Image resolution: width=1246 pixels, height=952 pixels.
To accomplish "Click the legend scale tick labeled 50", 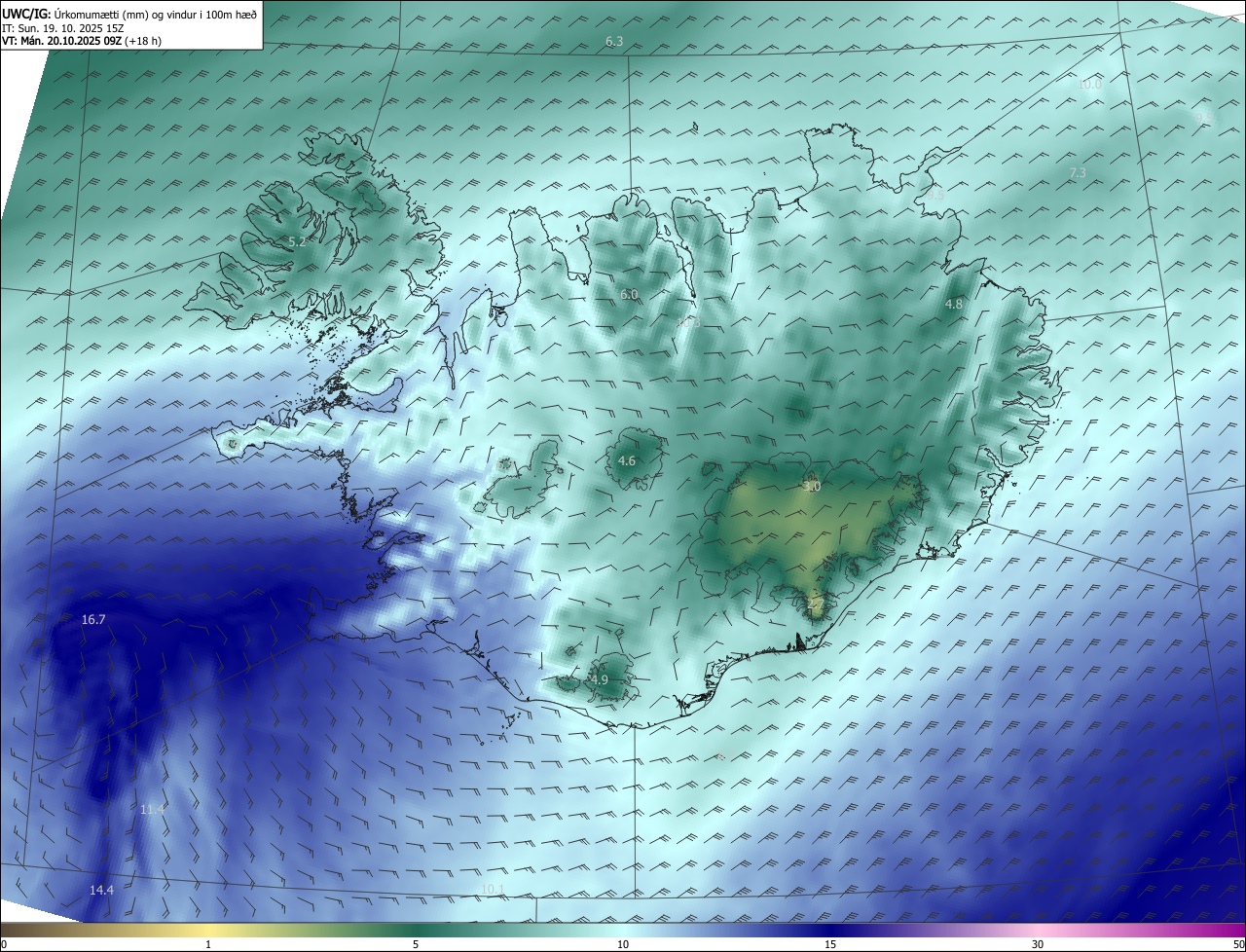I will click(1238, 944).
